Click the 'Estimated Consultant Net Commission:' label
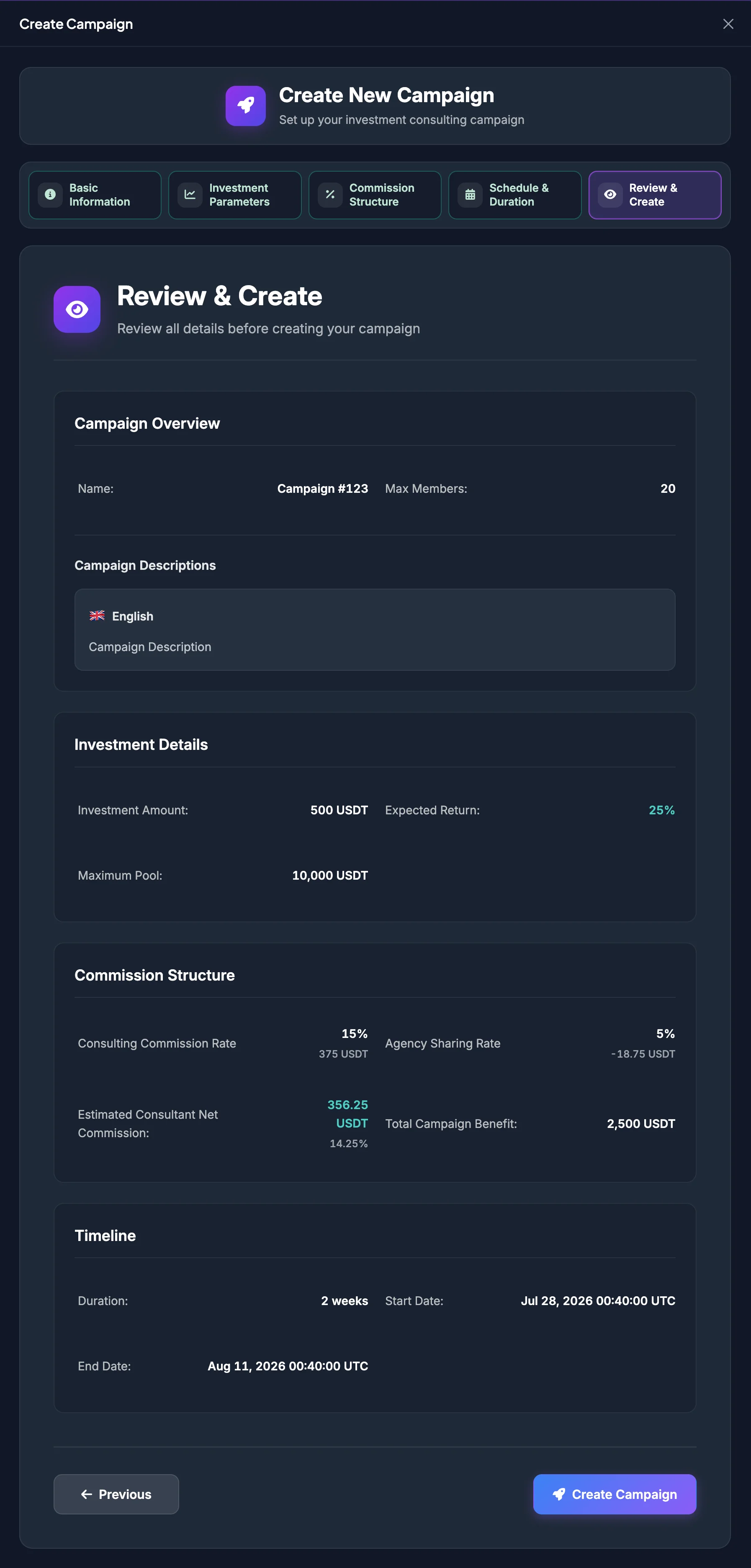The width and height of the screenshot is (751, 1568). coord(148,1124)
